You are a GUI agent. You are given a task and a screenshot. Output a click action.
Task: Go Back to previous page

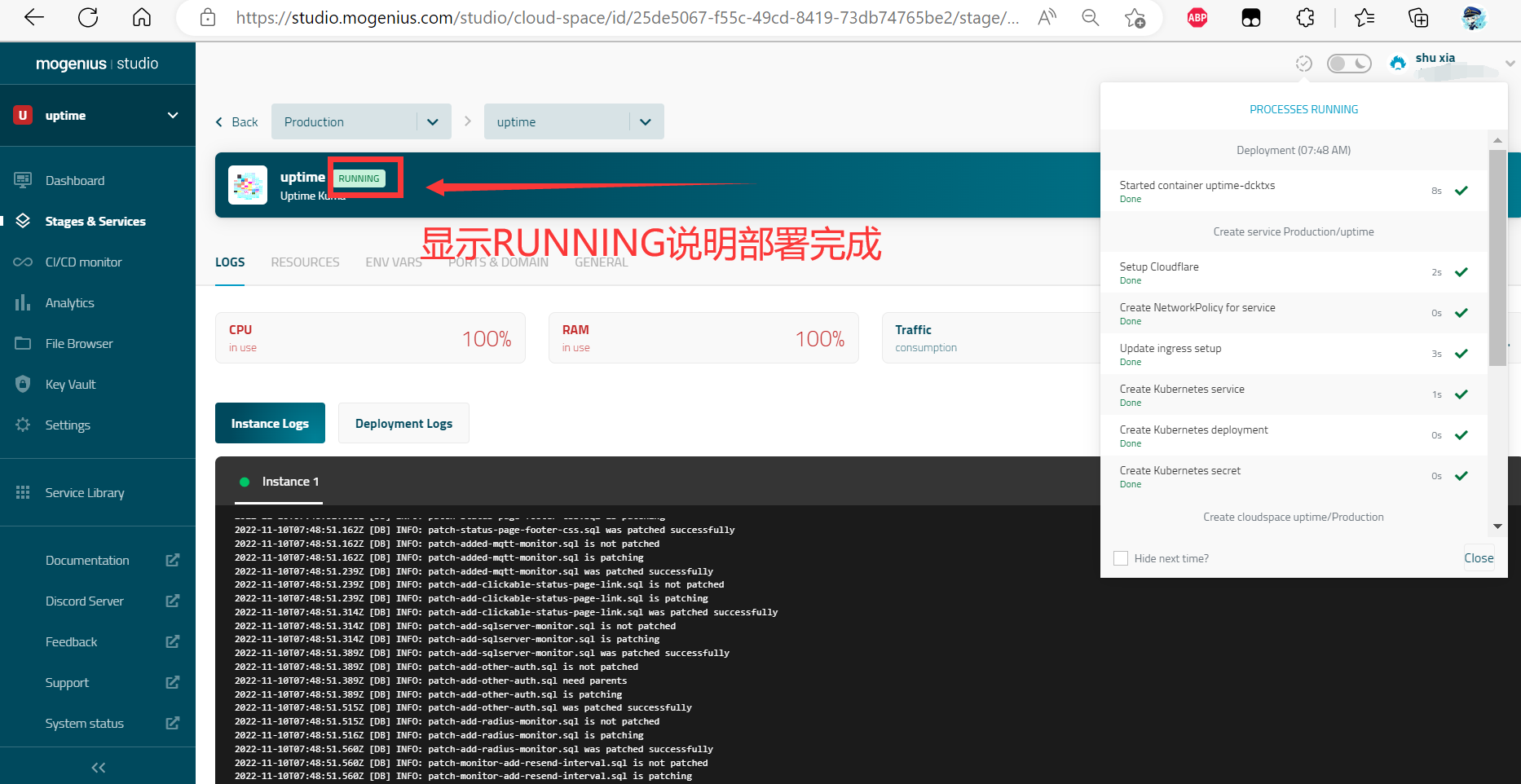(236, 121)
